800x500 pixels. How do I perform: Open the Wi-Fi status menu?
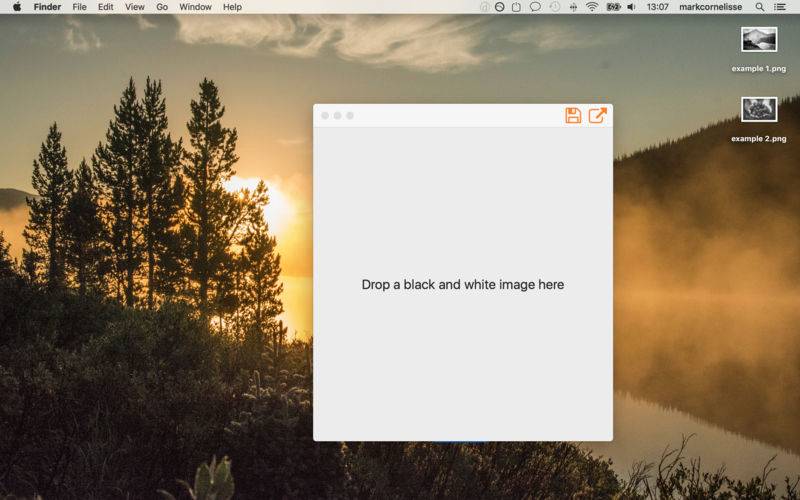592,7
